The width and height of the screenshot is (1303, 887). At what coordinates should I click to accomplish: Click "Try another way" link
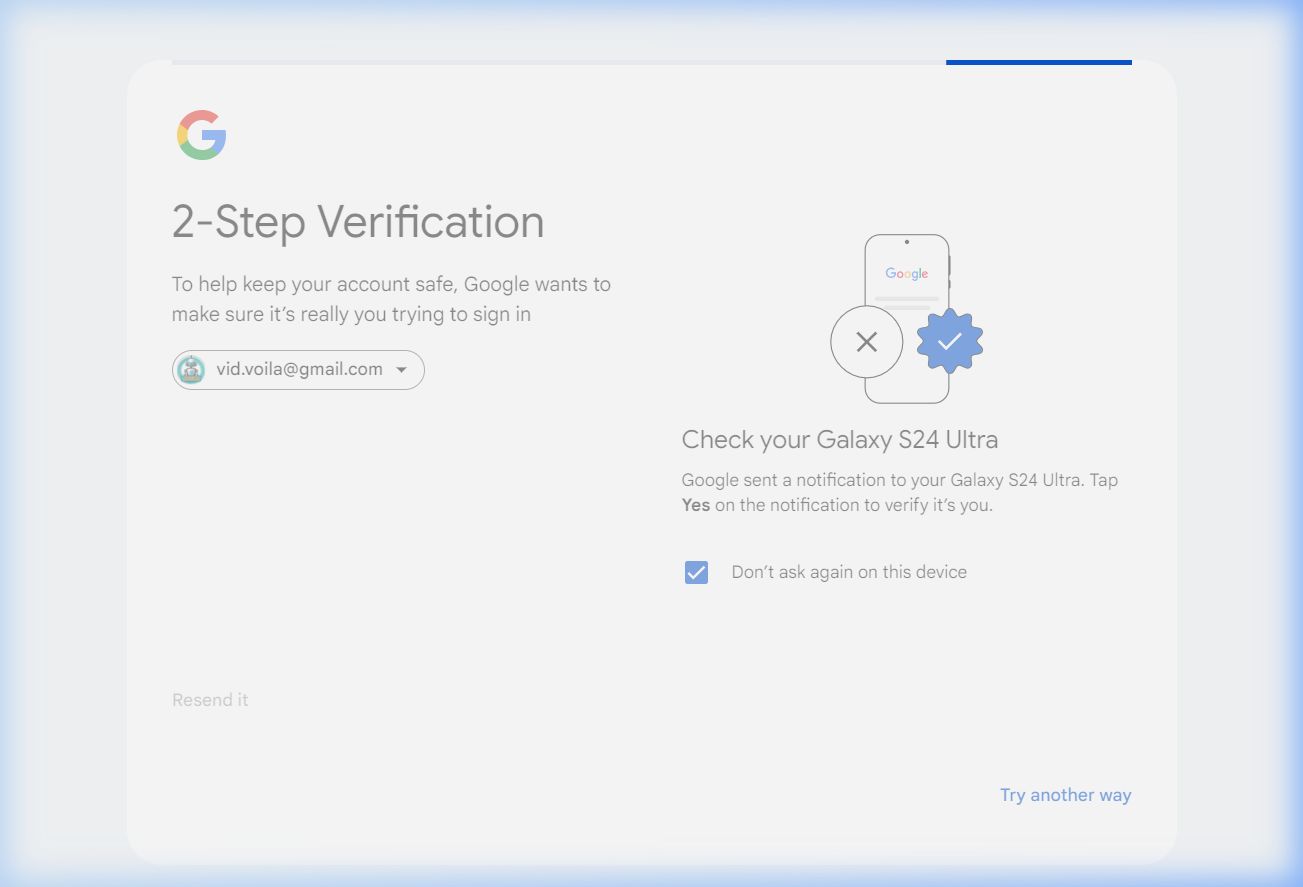point(1065,795)
